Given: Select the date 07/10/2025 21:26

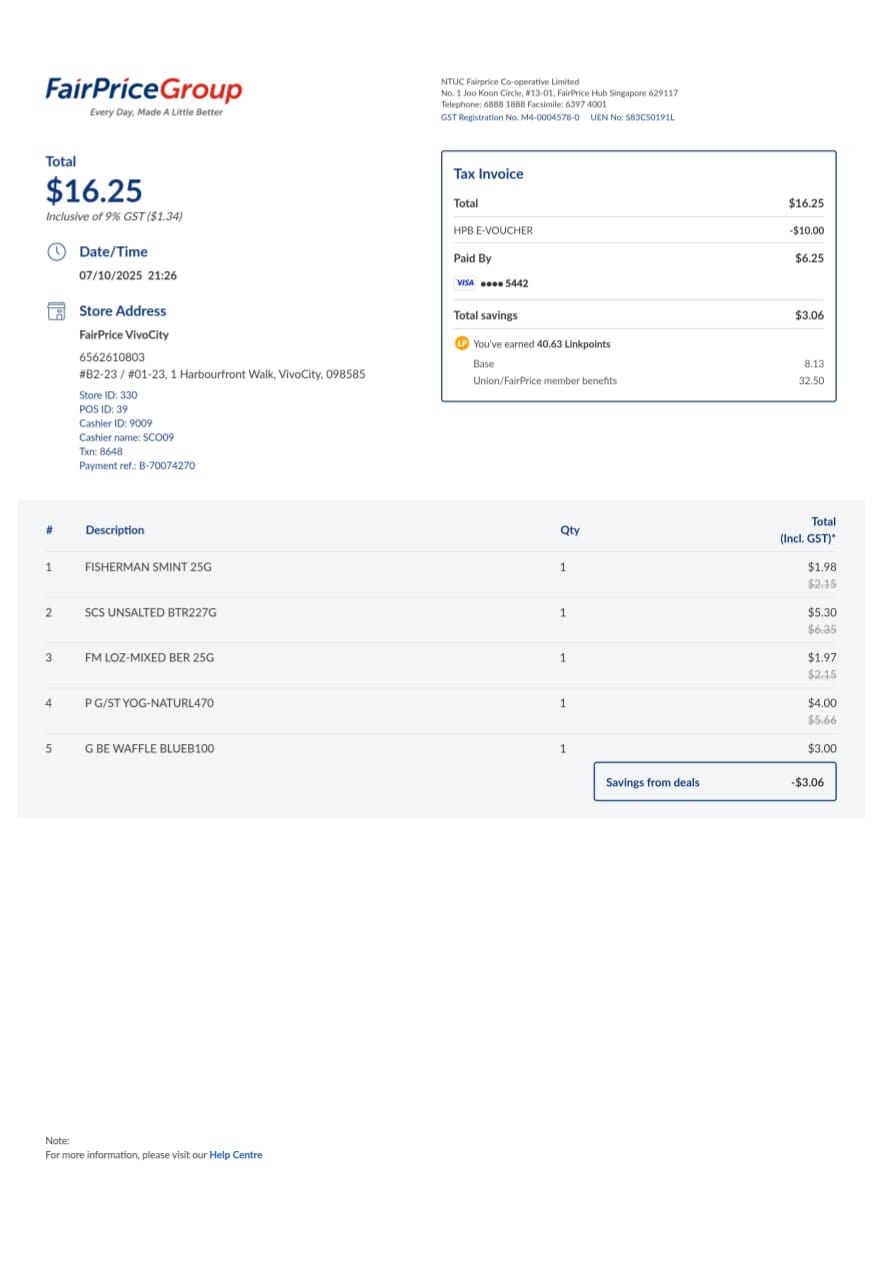Looking at the screenshot, I should pyautogui.click(x=128, y=275).
